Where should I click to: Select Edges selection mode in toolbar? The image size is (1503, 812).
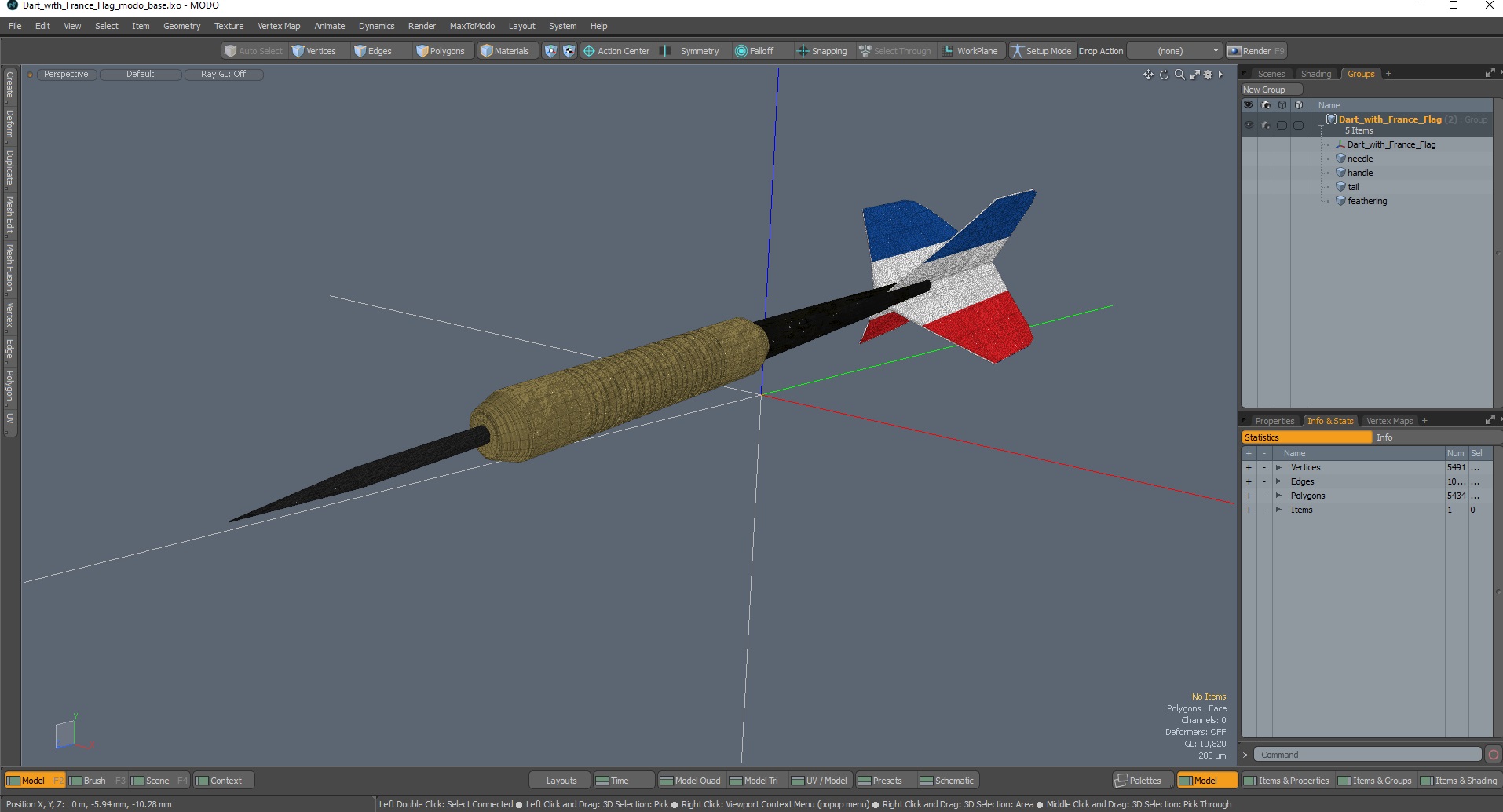(374, 51)
